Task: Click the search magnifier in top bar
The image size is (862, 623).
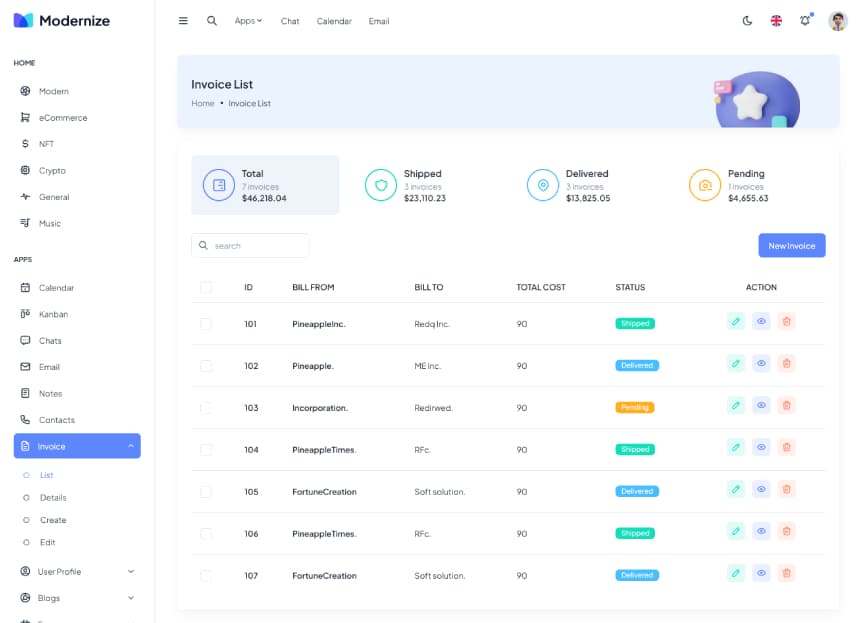Action: 212,21
